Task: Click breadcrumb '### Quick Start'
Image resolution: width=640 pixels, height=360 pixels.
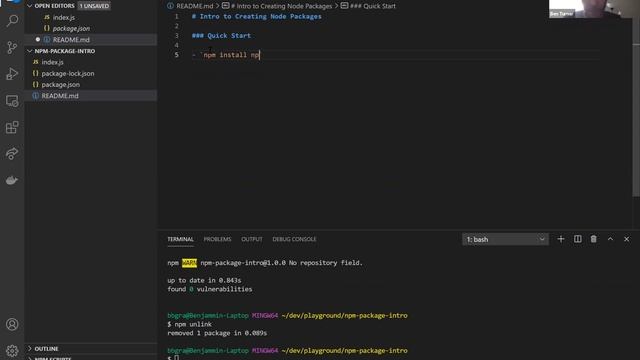Action: (373, 6)
